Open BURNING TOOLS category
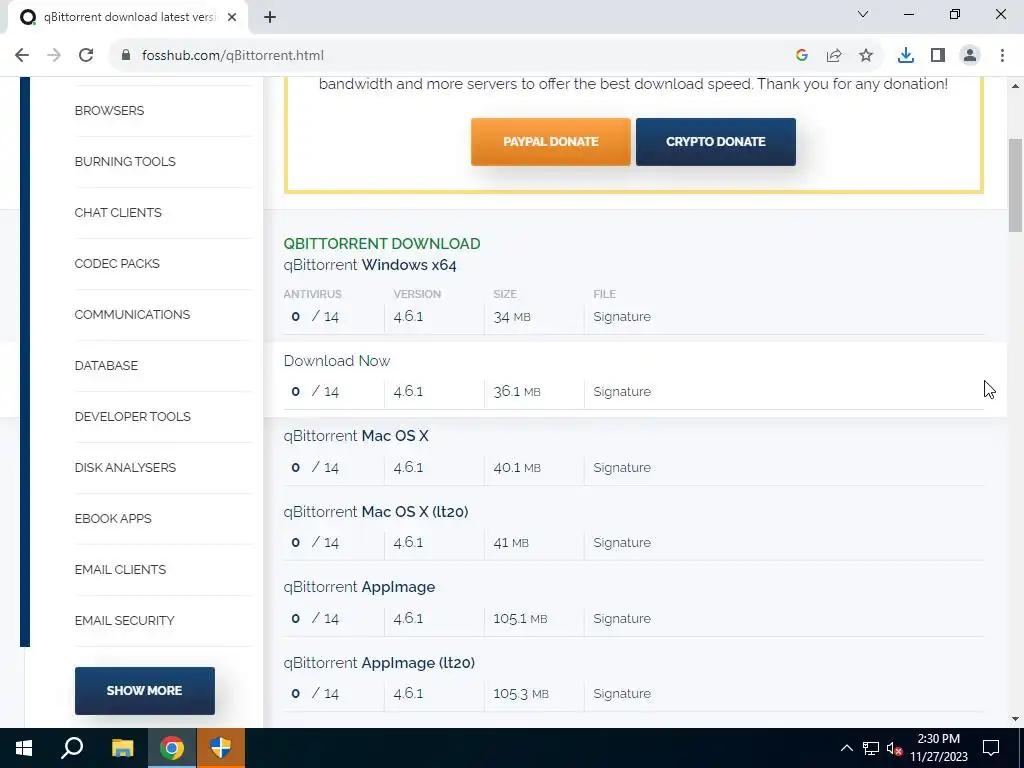The width and height of the screenshot is (1024, 768). (x=125, y=161)
